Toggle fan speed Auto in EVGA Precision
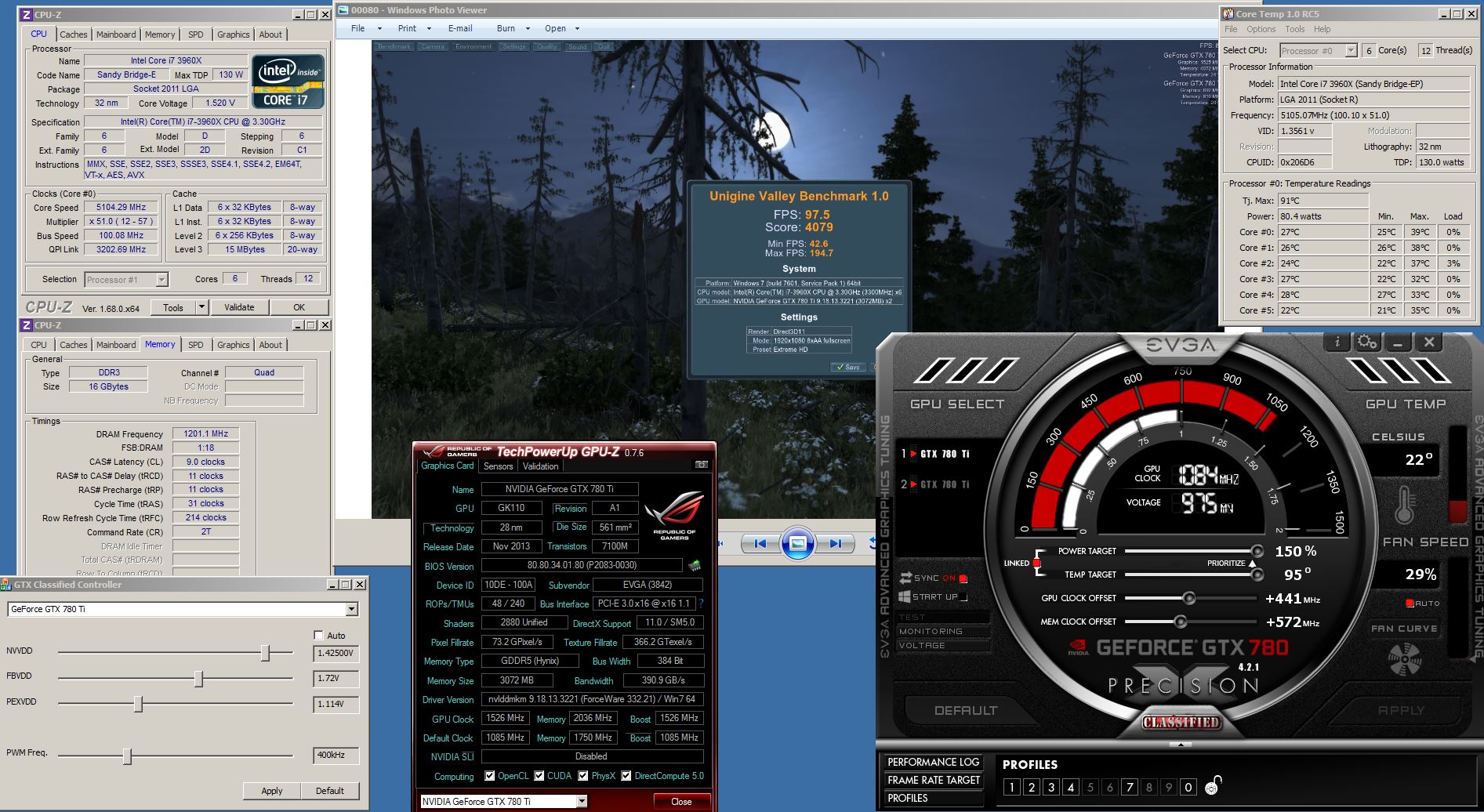Viewport: 1484px width, 812px height. click(1410, 604)
